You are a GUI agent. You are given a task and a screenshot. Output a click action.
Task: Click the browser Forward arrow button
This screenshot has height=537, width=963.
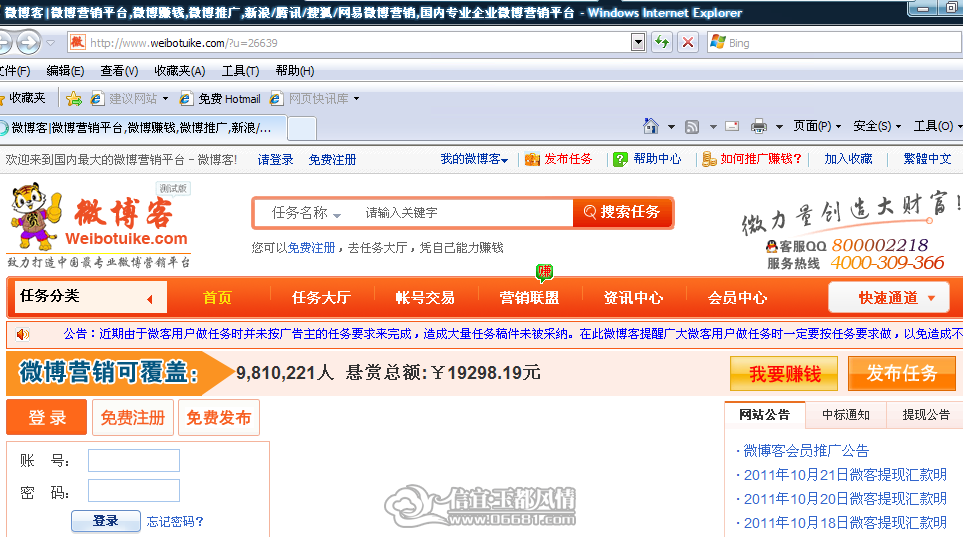coord(28,43)
